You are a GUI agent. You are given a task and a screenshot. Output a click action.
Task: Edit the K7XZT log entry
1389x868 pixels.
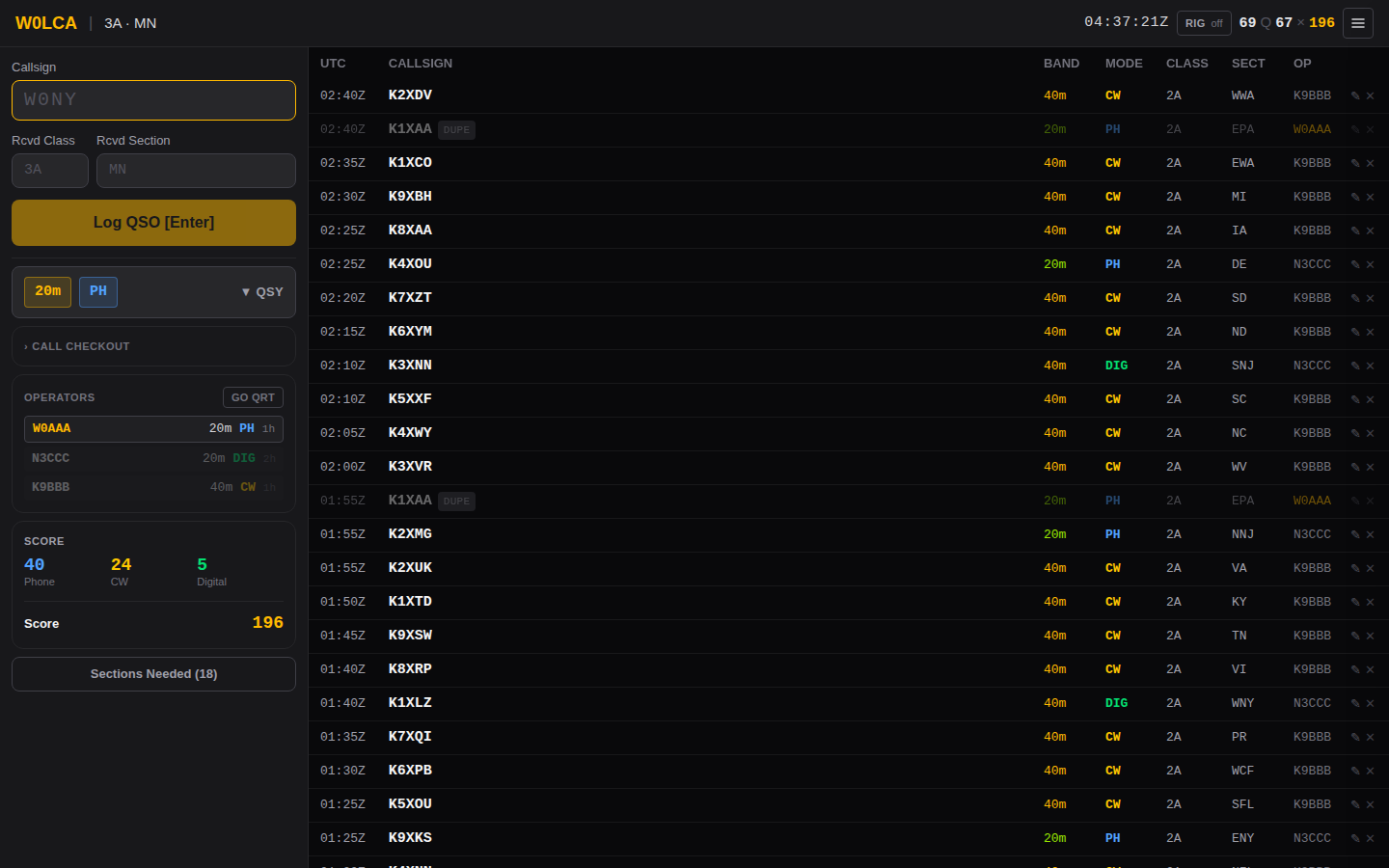pyautogui.click(x=1355, y=298)
